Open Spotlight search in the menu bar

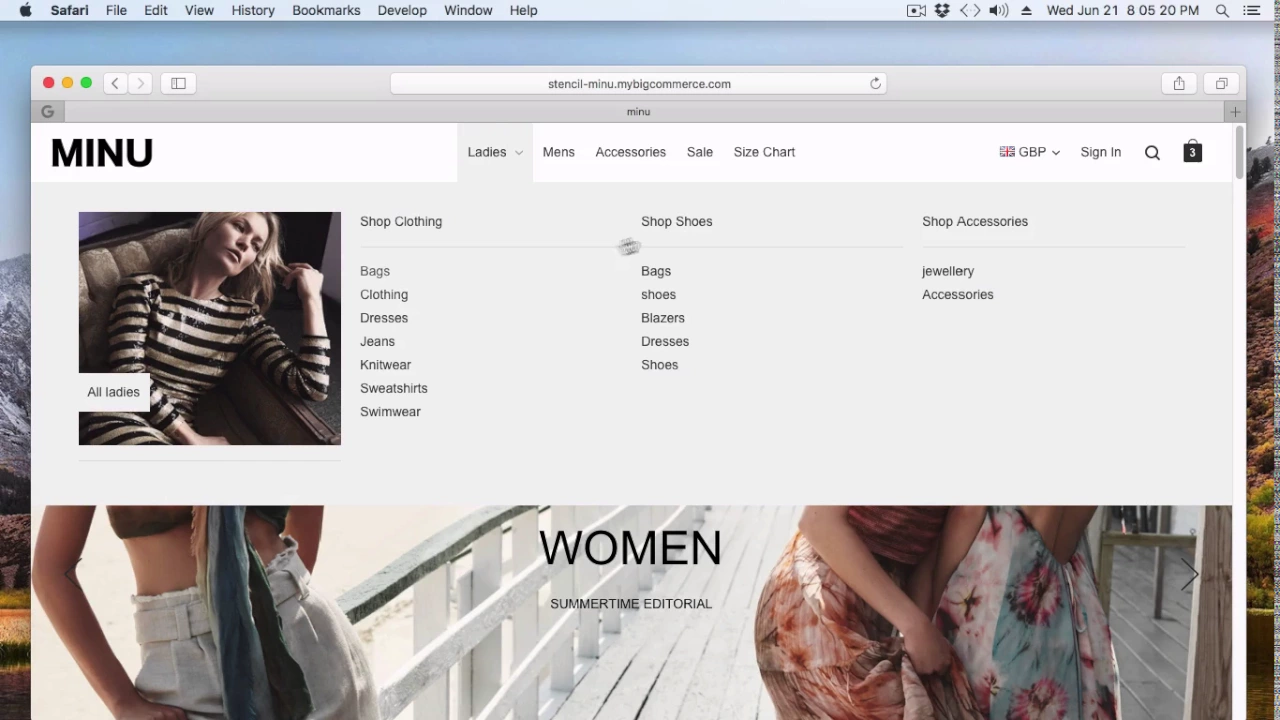pyautogui.click(x=1222, y=10)
